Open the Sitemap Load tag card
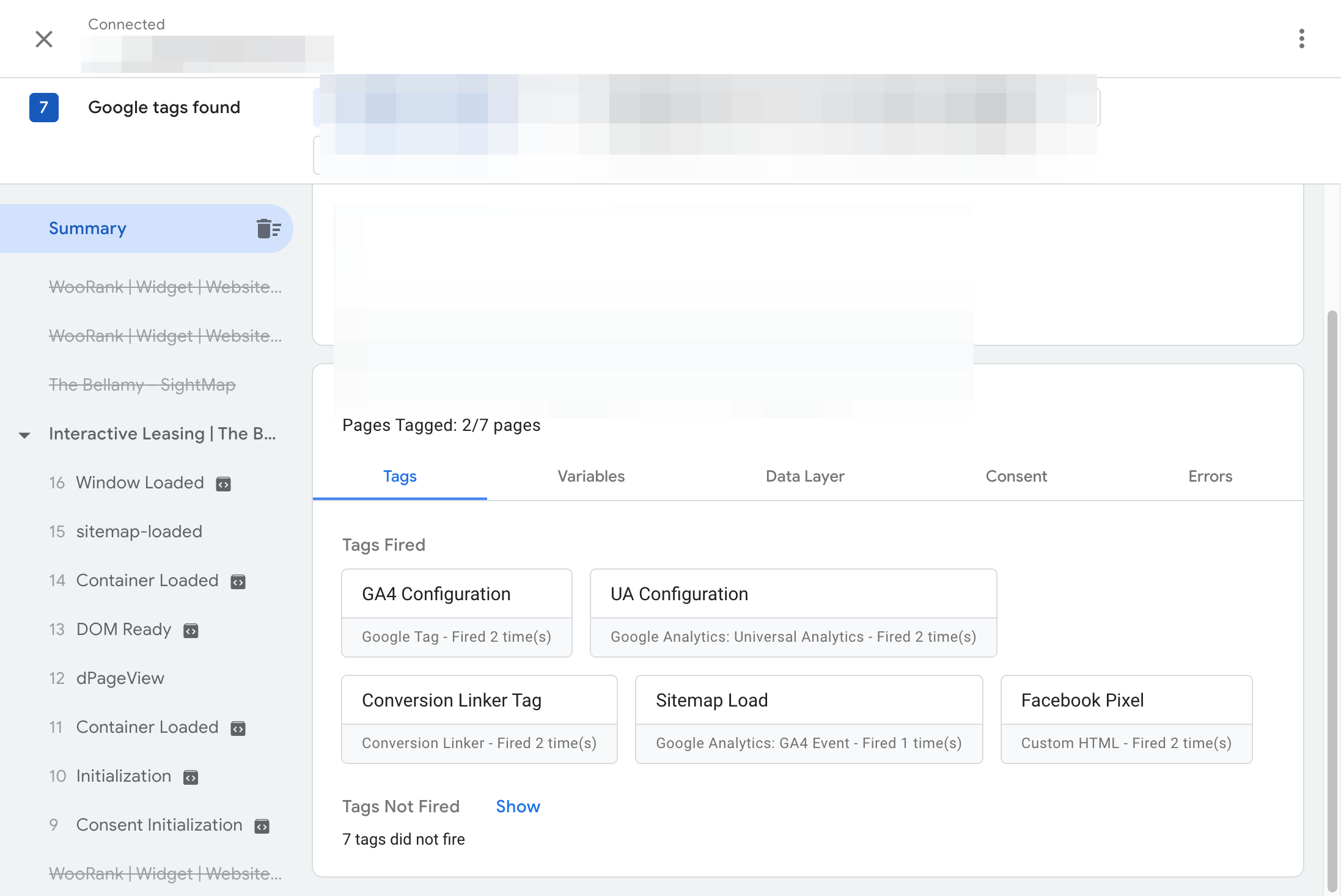 pos(809,719)
